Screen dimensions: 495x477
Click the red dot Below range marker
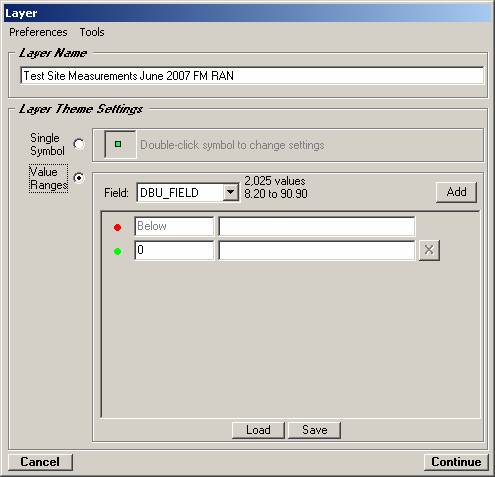(117, 227)
